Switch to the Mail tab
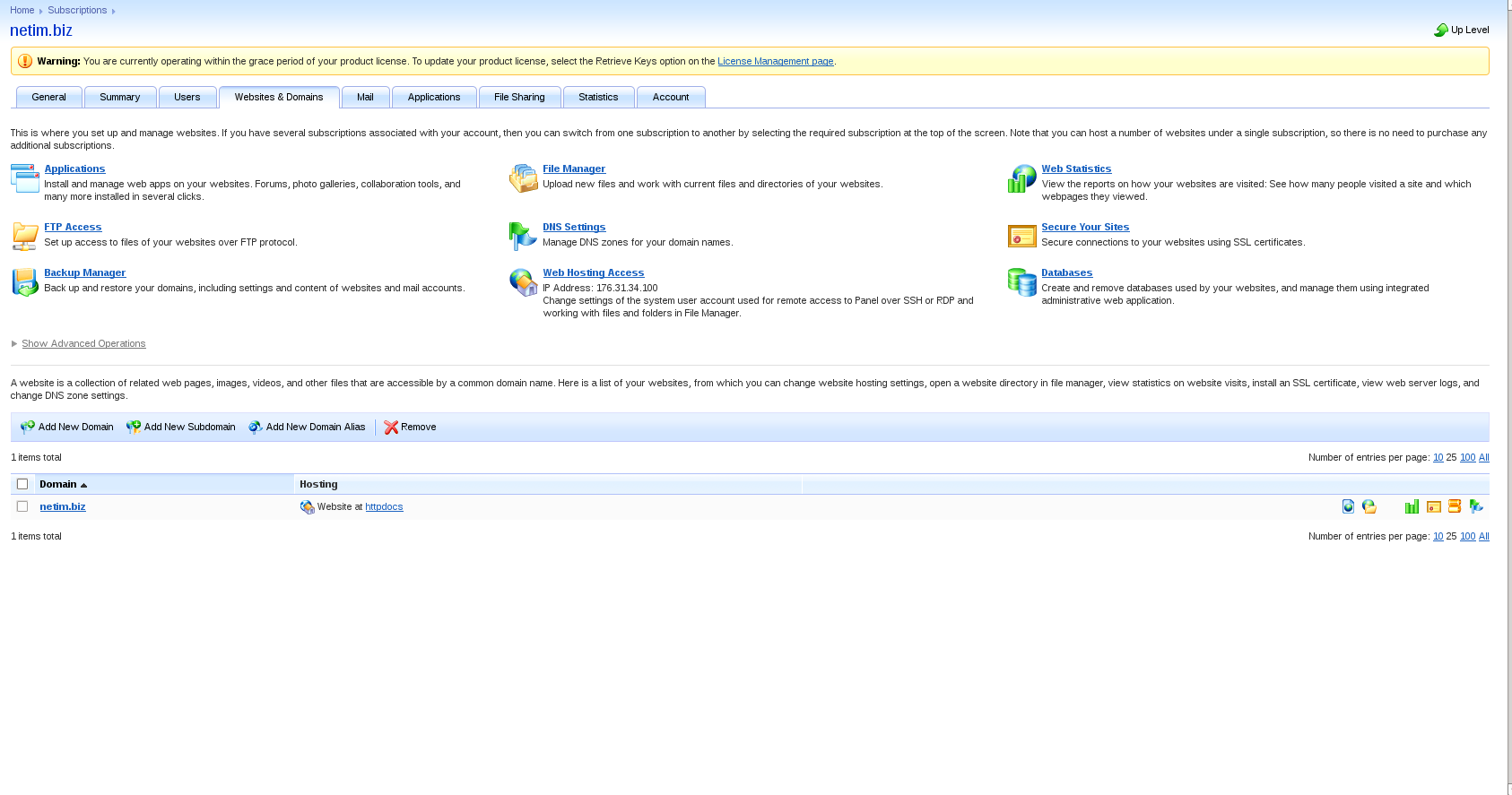This screenshot has width=1512, height=795. (x=365, y=97)
